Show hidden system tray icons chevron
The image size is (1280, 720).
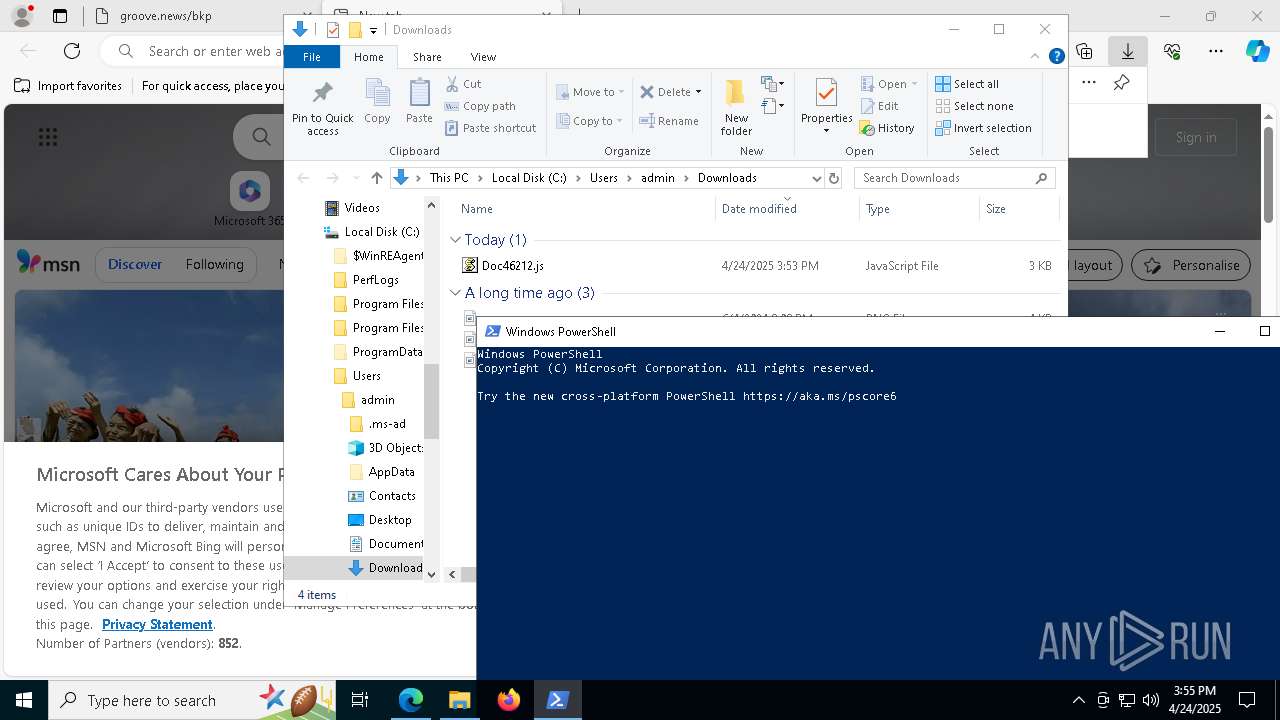pos(1078,700)
